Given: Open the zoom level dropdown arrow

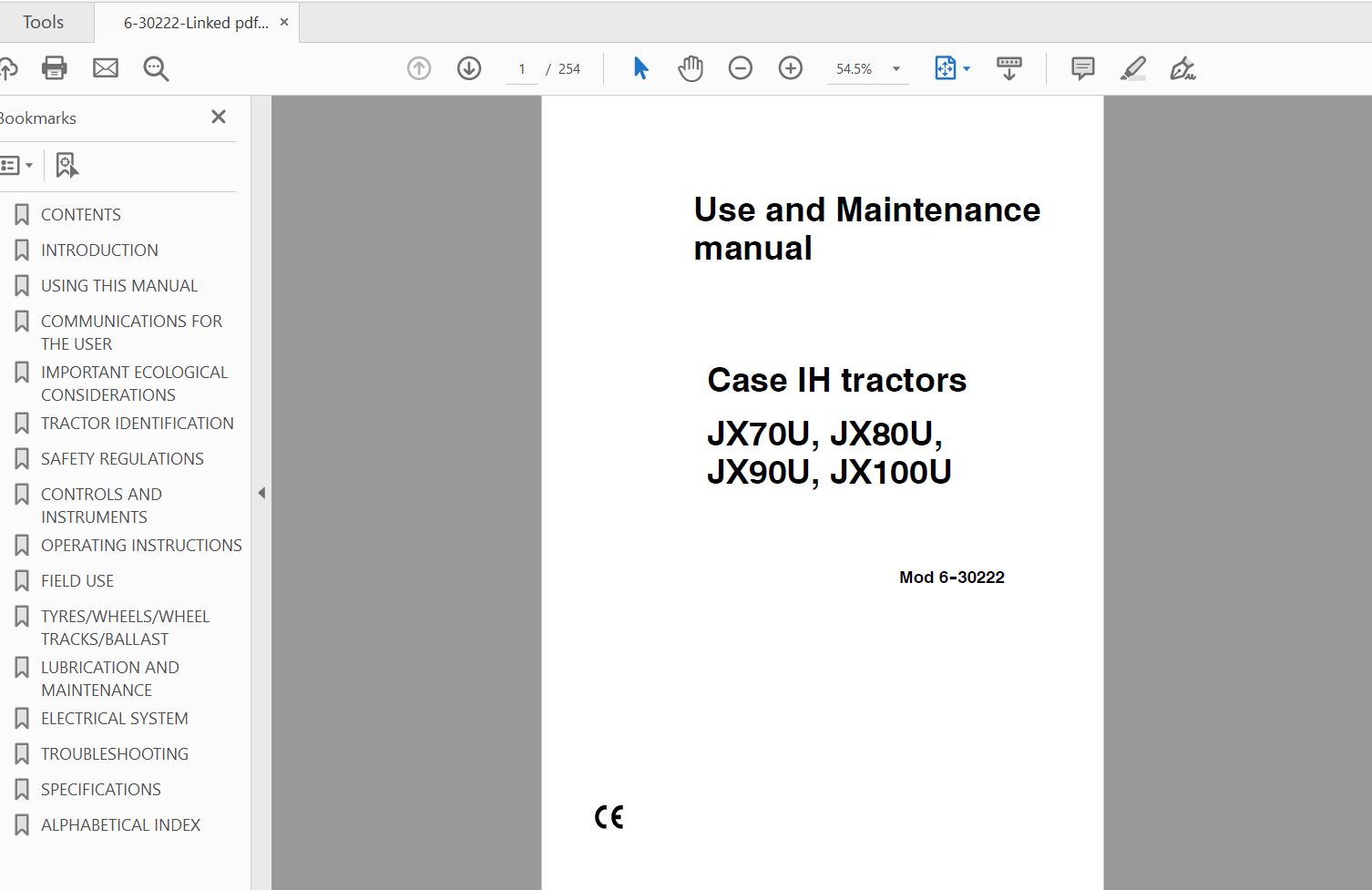Looking at the screenshot, I should (x=896, y=69).
